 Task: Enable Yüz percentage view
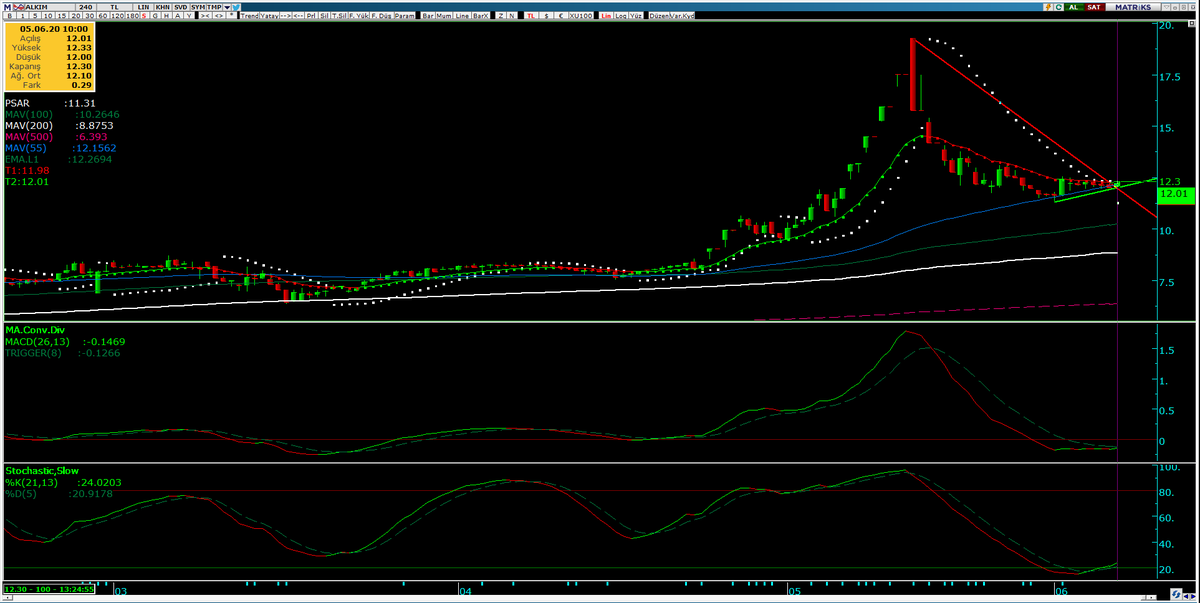click(634, 16)
